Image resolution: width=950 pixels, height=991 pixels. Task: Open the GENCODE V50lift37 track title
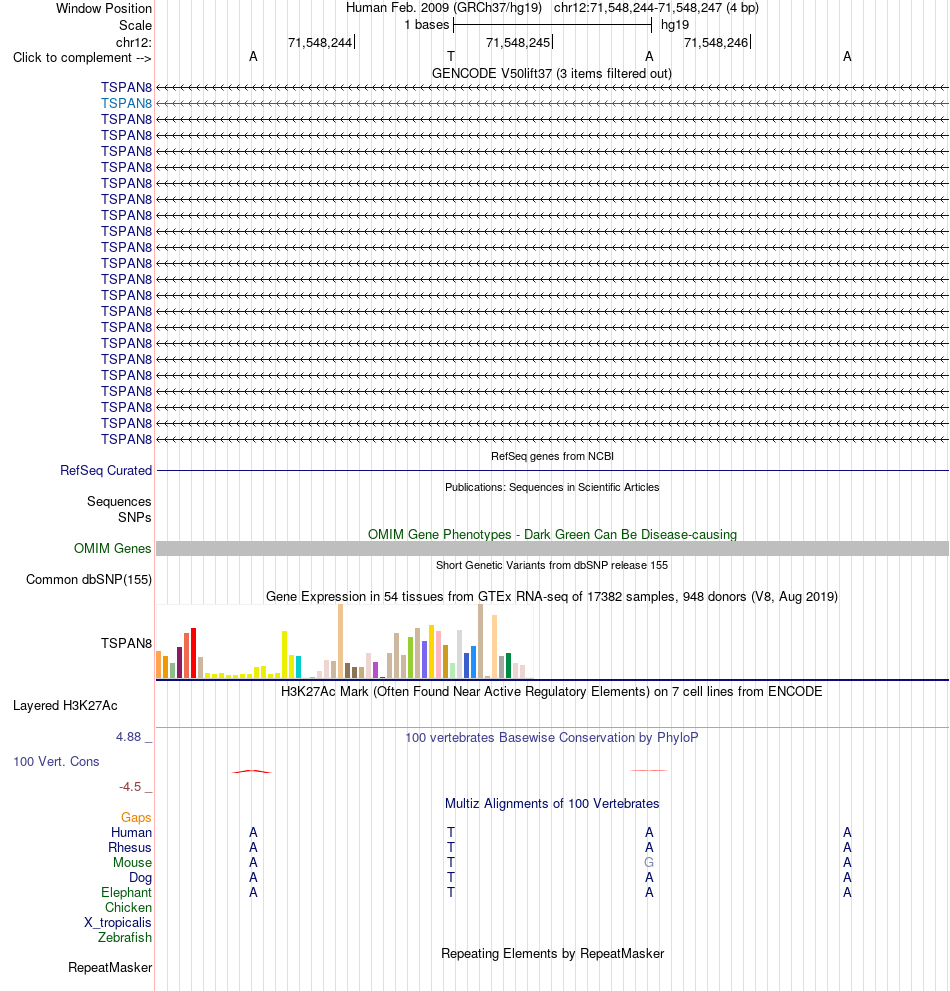pyautogui.click(x=552, y=73)
